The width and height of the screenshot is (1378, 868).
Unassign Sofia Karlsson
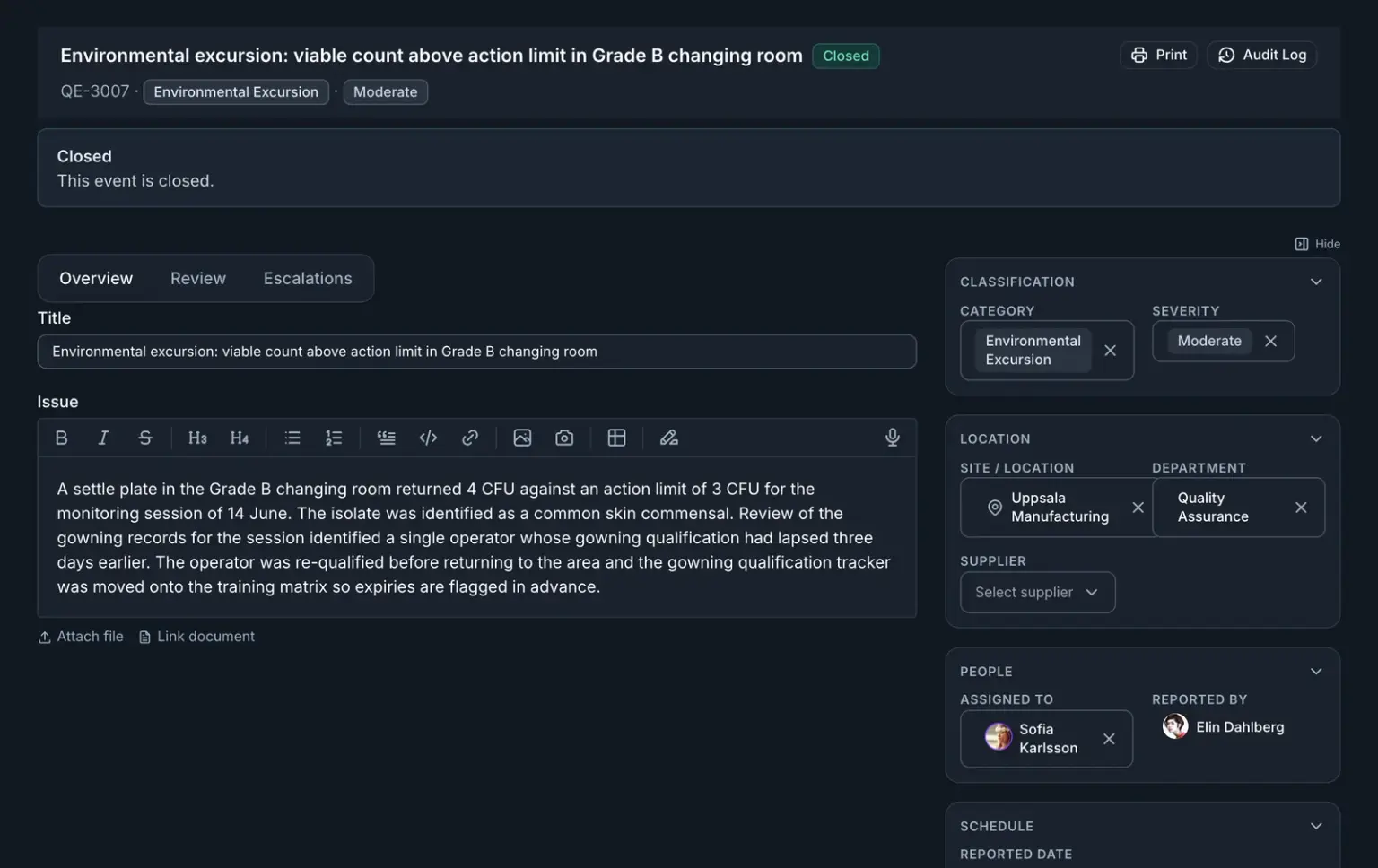[1109, 739]
